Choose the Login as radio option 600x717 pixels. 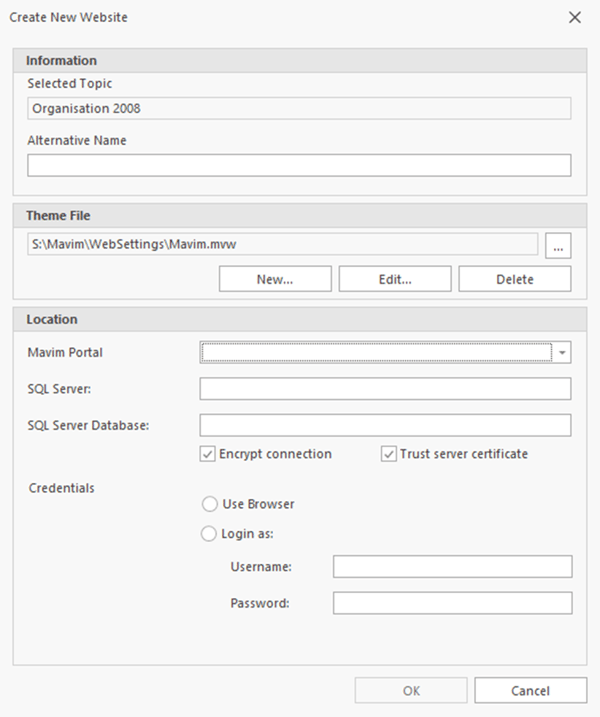coord(210,534)
